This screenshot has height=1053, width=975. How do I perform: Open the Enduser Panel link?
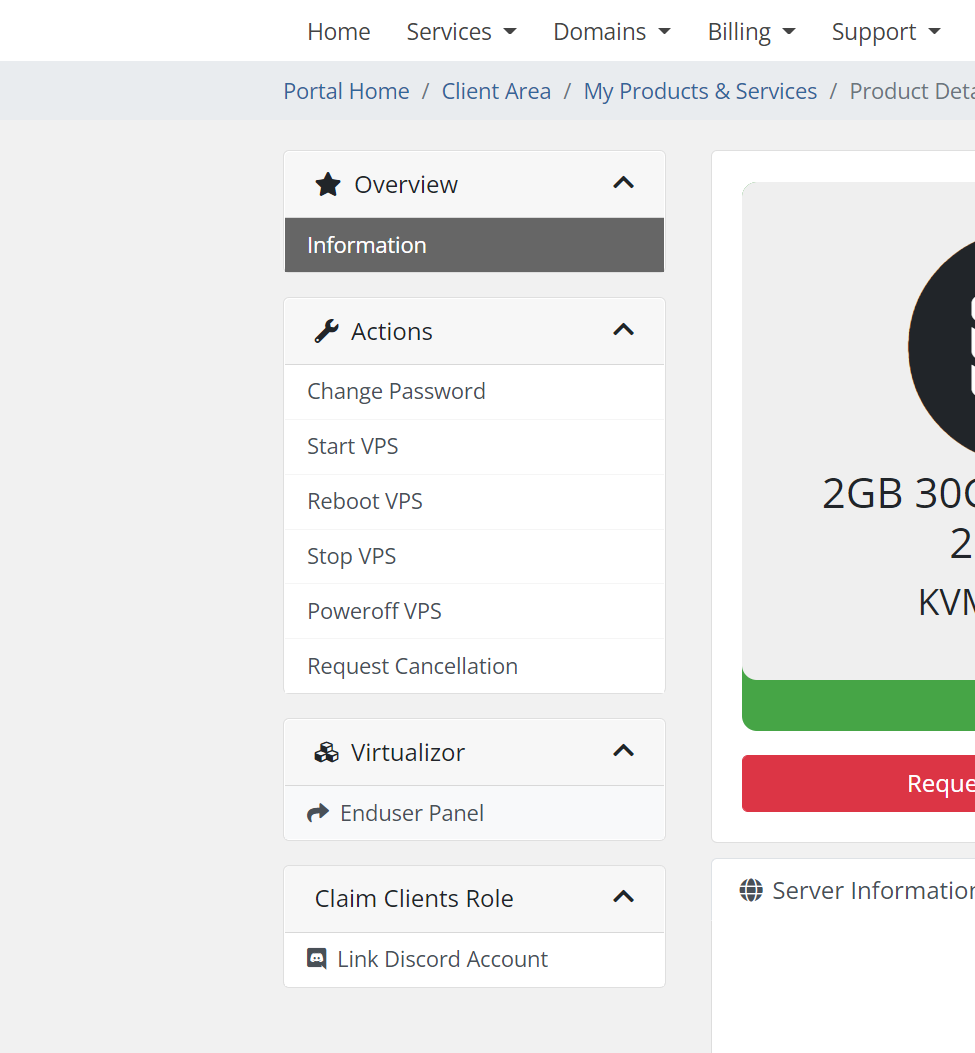(x=474, y=813)
